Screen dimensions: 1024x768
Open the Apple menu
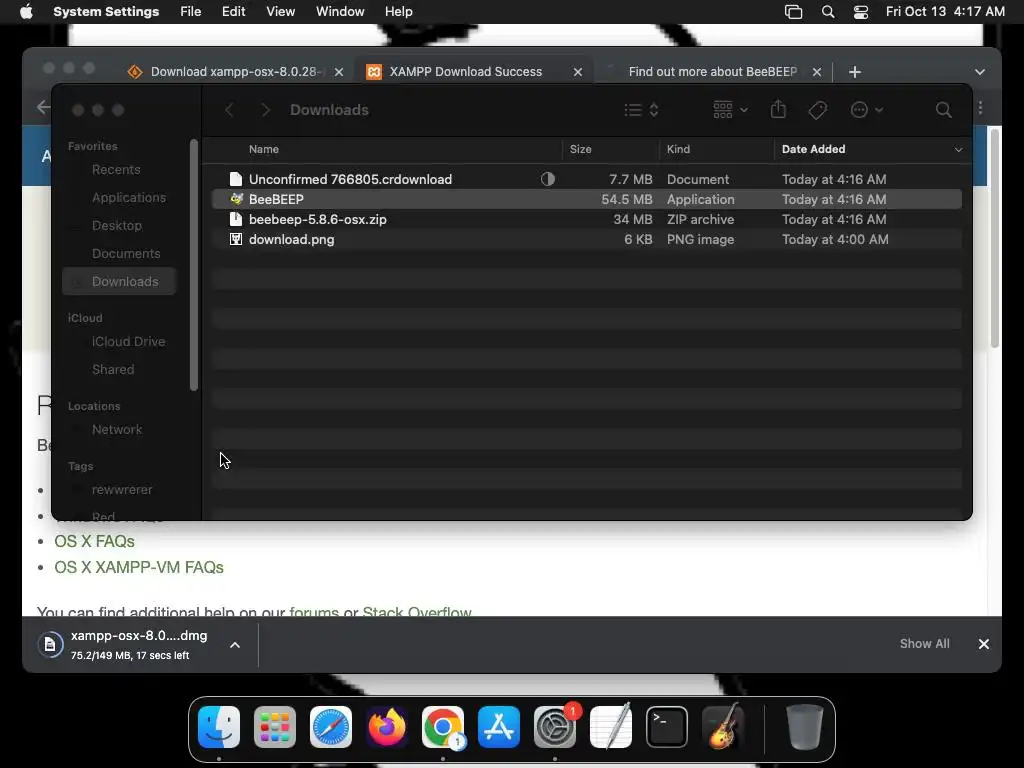tap(26, 12)
